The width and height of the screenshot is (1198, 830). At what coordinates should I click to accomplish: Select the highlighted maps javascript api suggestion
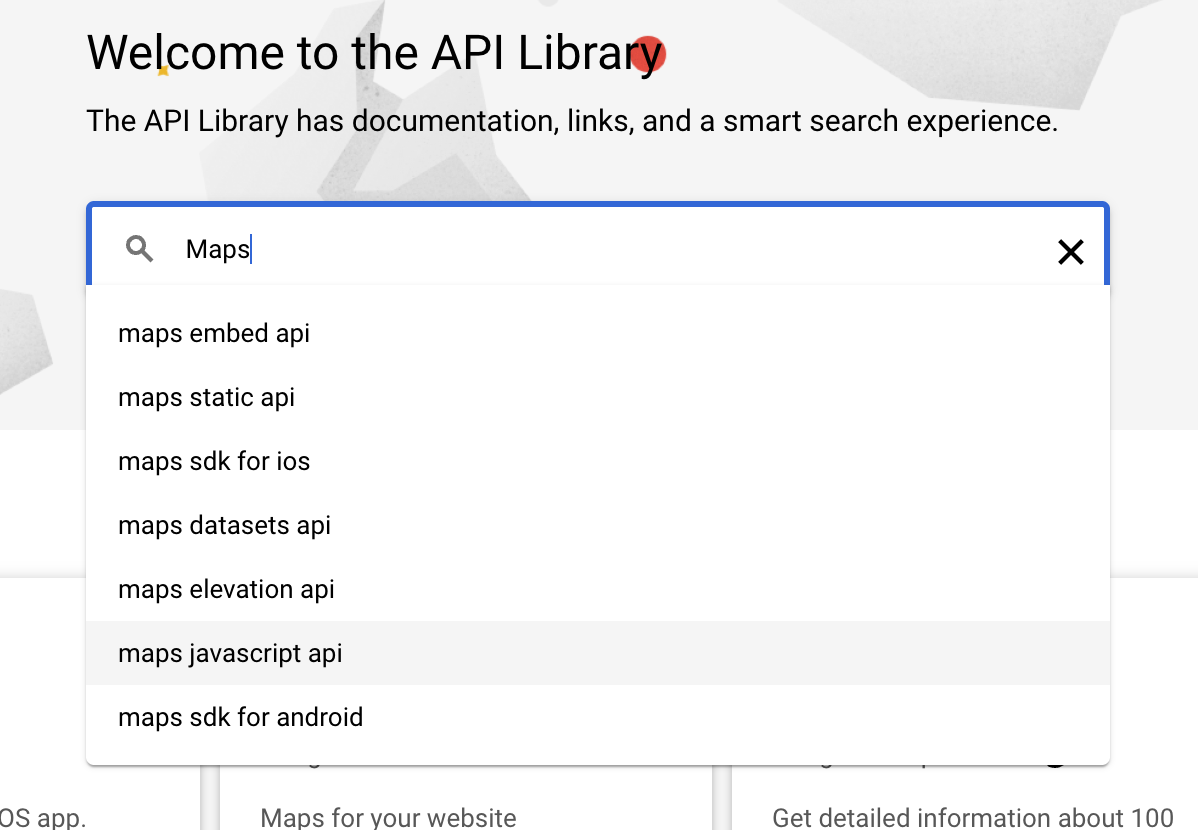[230, 653]
